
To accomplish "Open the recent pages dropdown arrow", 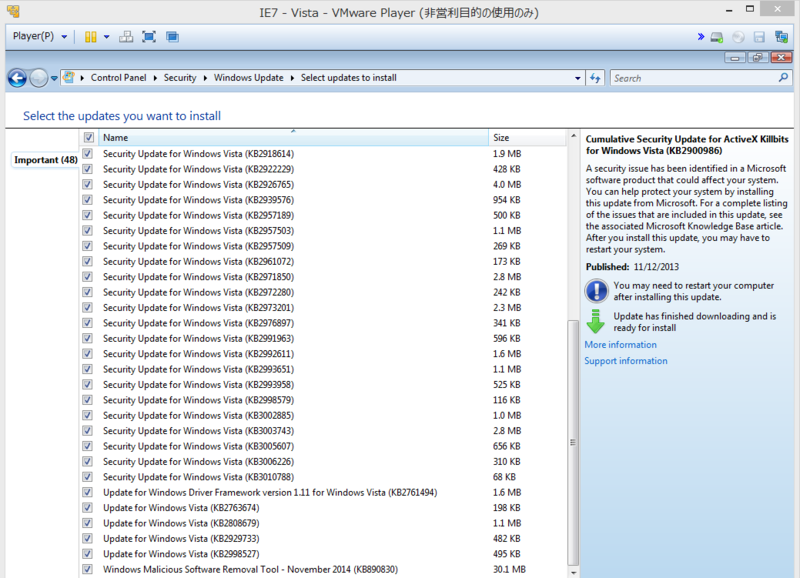I will click(54, 79).
